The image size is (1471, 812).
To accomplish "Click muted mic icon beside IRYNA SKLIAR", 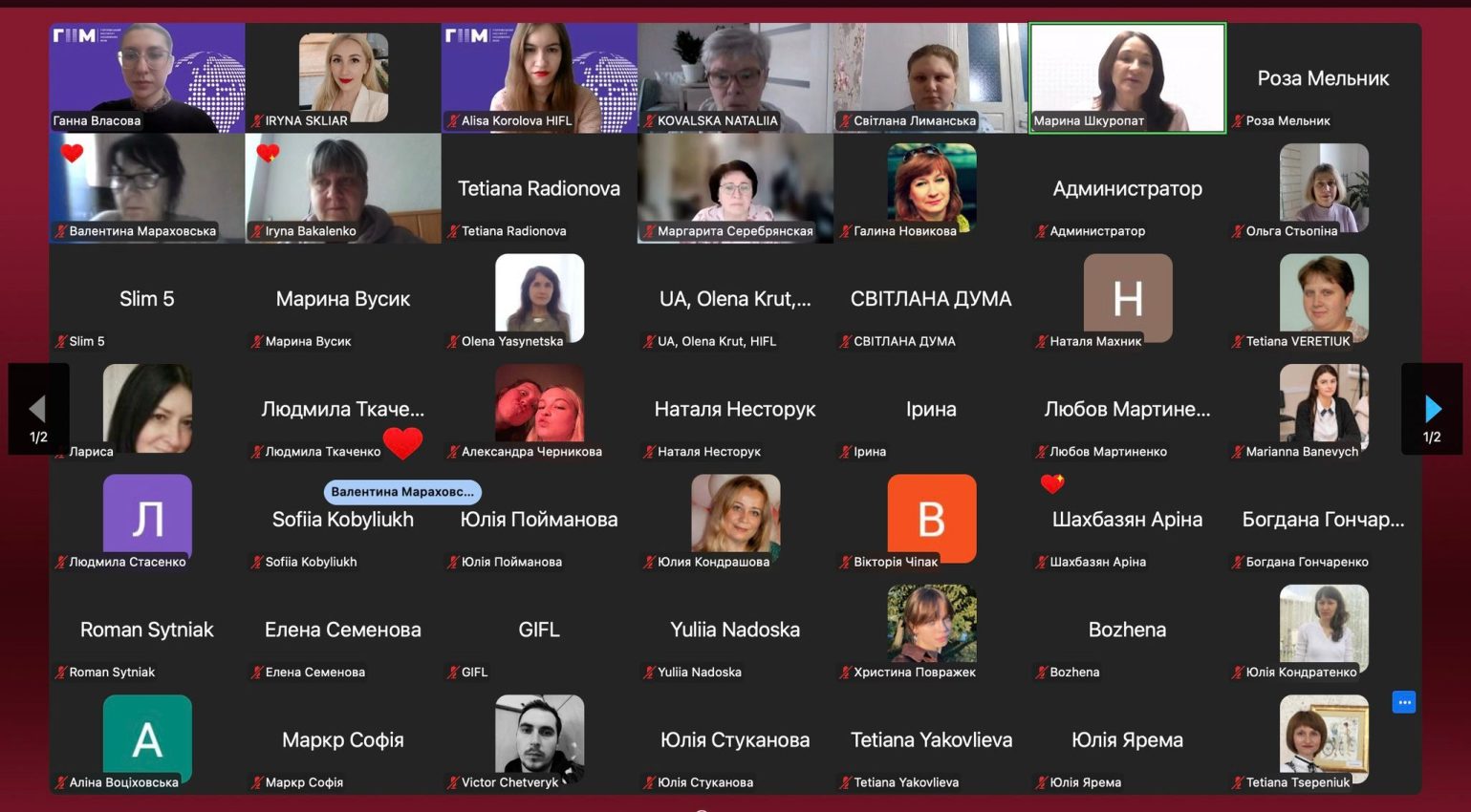I will [257, 121].
